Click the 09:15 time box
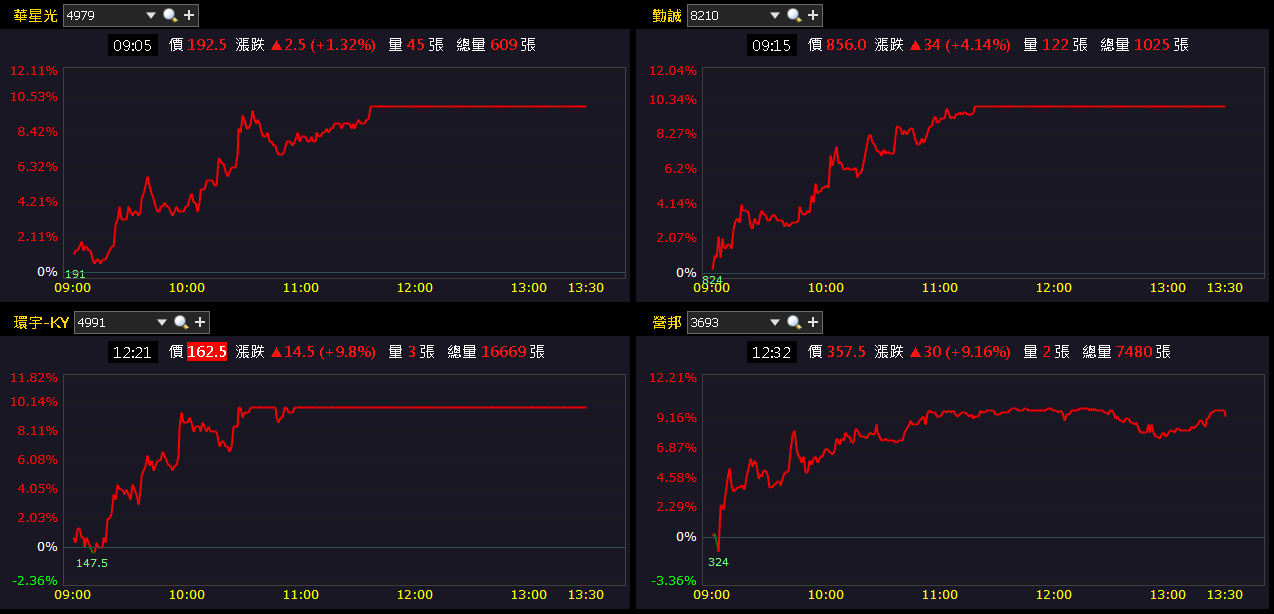The width and height of the screenshot is (1274, 614). (x=772, y=45)
